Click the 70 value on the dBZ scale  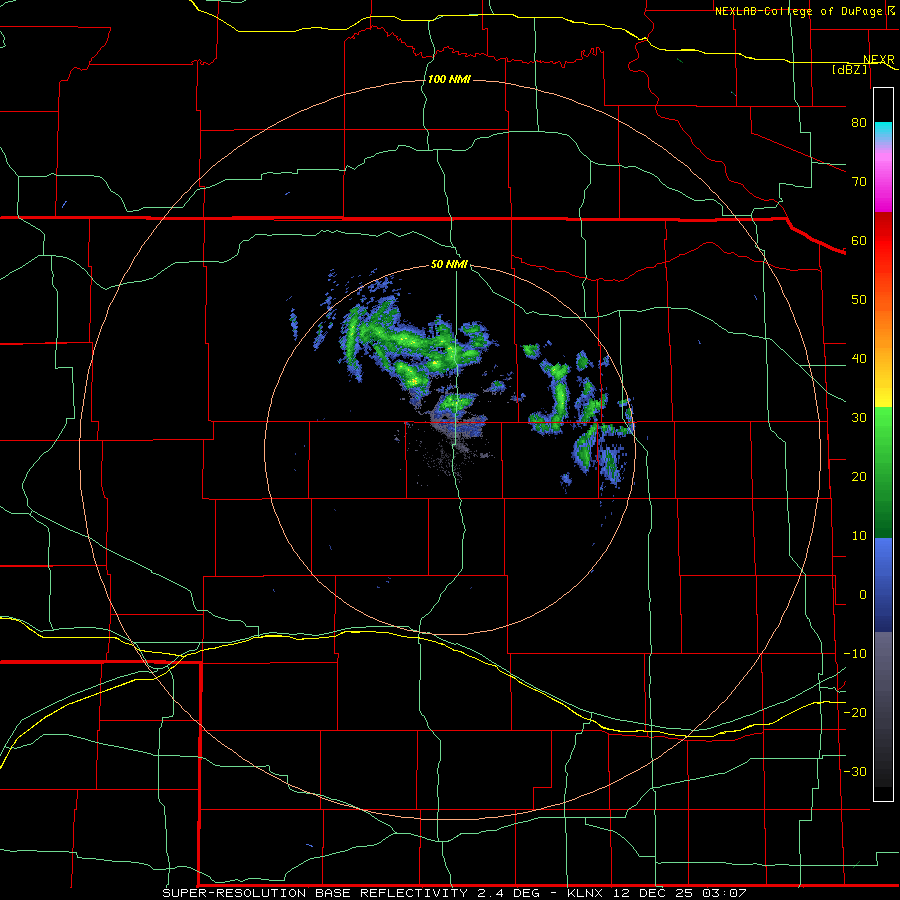pos(859,181)
